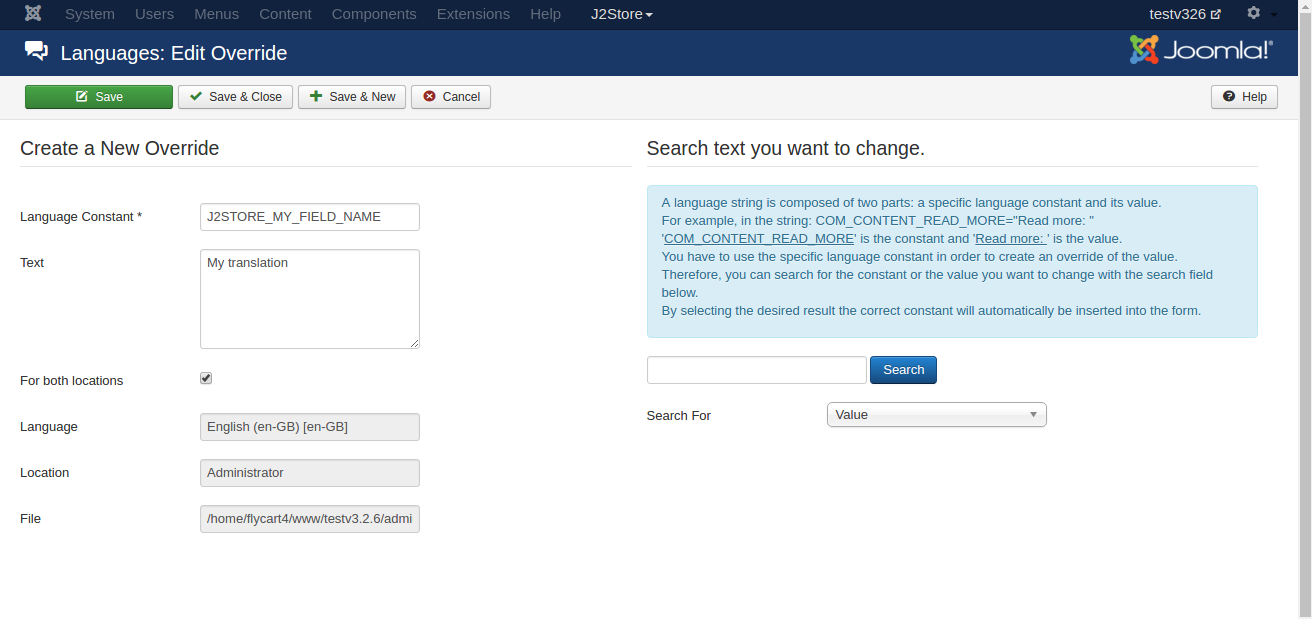This screenshot has height=619, width=1312.
Task: Open the Users menu
Action: [154, 14]
